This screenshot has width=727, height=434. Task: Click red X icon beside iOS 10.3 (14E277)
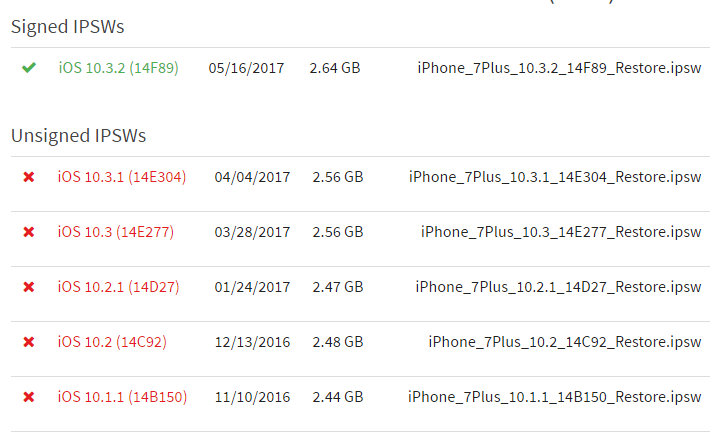pos(29,232)
